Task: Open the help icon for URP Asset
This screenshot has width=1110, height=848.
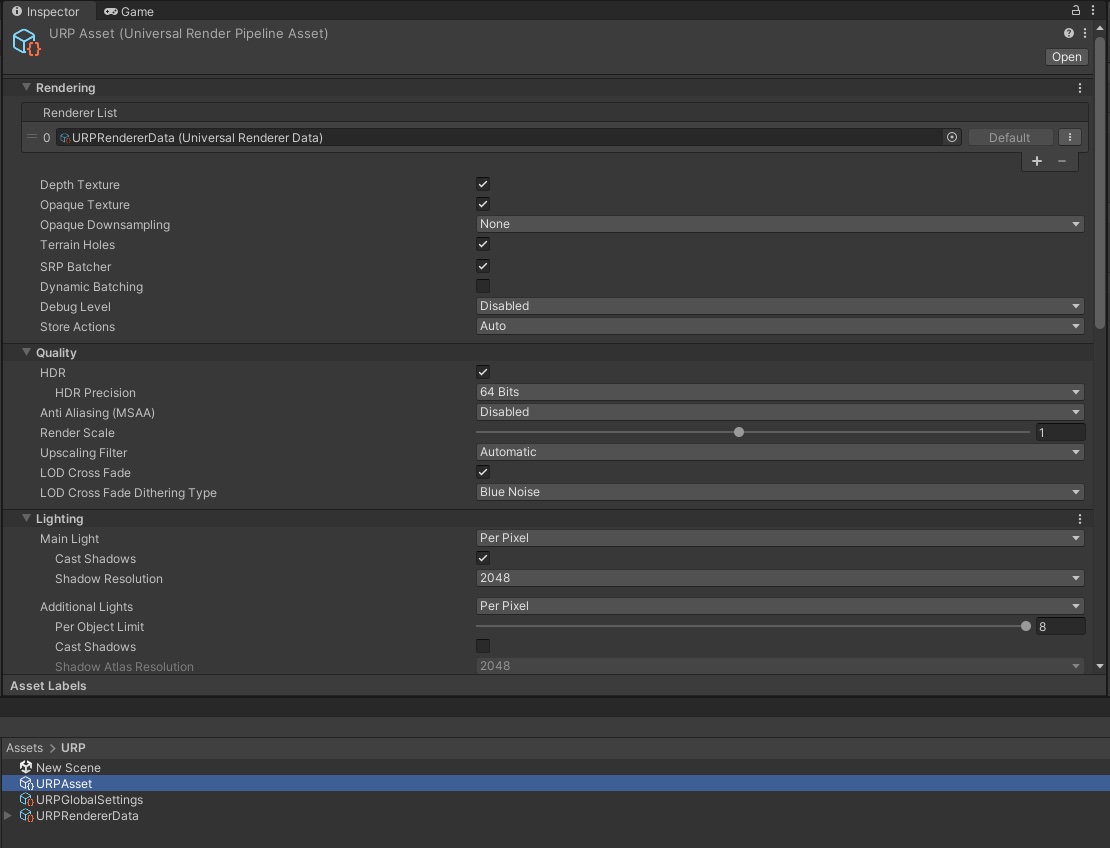Action: point(1069,34)
